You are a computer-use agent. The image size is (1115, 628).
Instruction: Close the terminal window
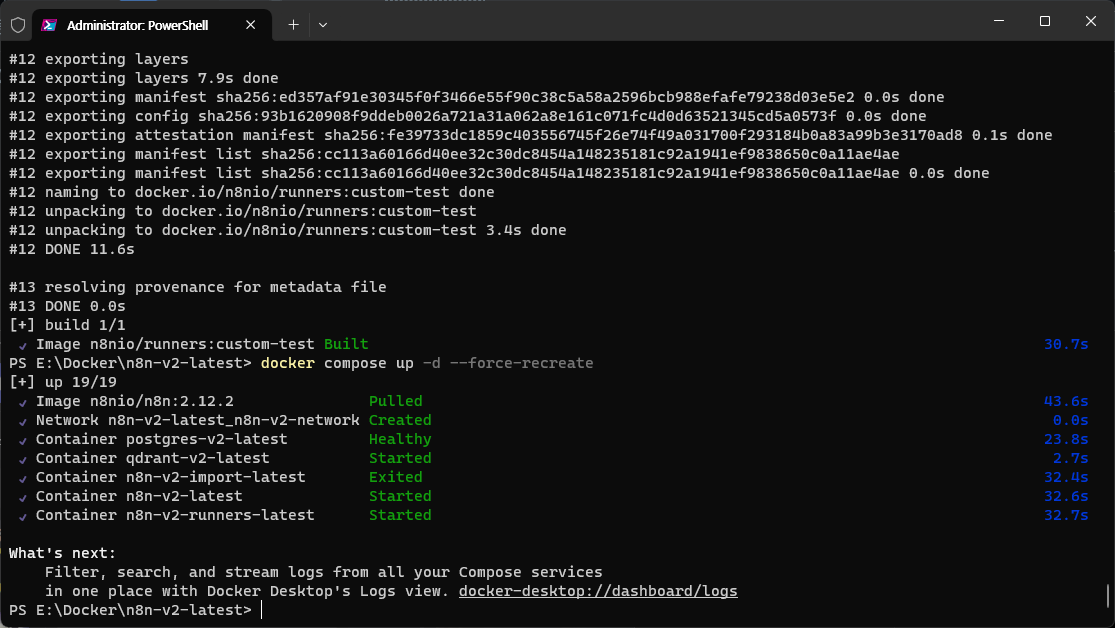[1091, 21]
